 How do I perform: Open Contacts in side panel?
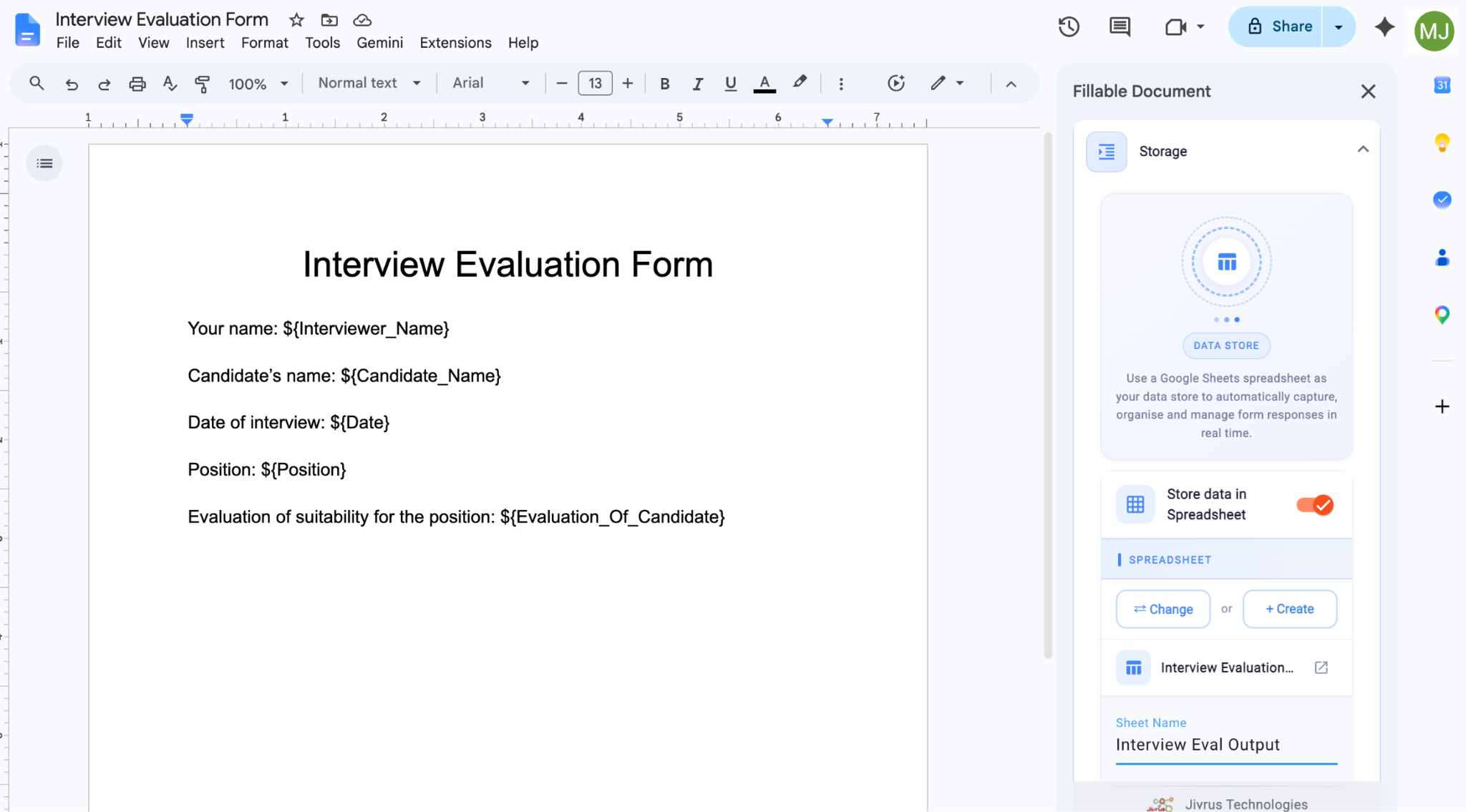click(x=1442, y=258)
